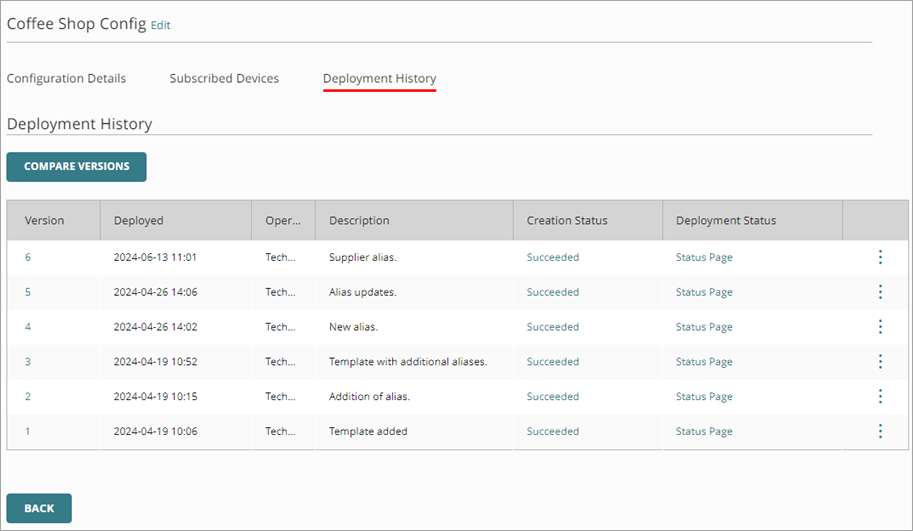
Task: Select the Deployment History tab
Action: pos(379,78)
